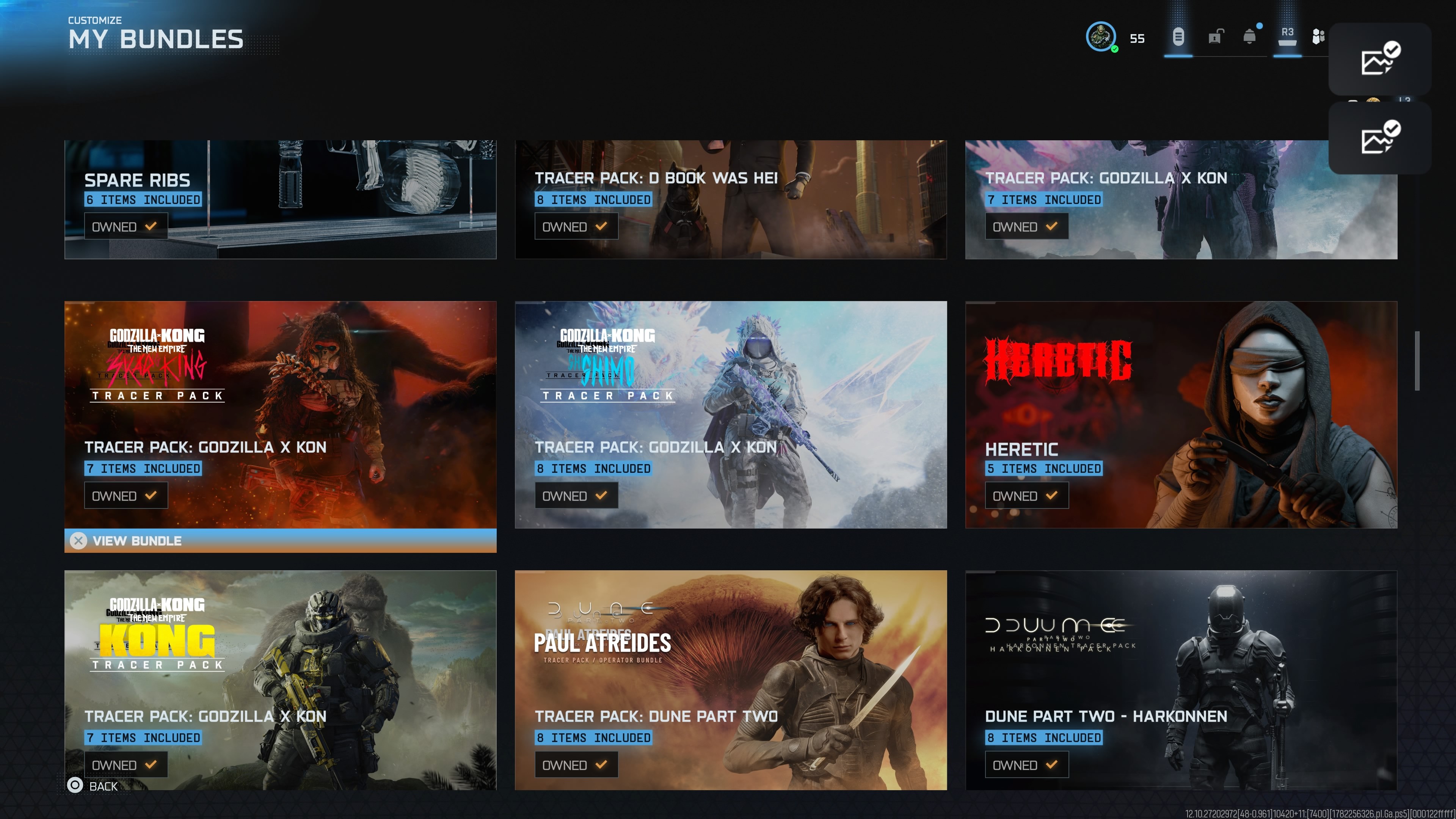The image size is (1456, 819).
Task: Click the "MY BUNDLES" page heading
Action: pos(156,39)
